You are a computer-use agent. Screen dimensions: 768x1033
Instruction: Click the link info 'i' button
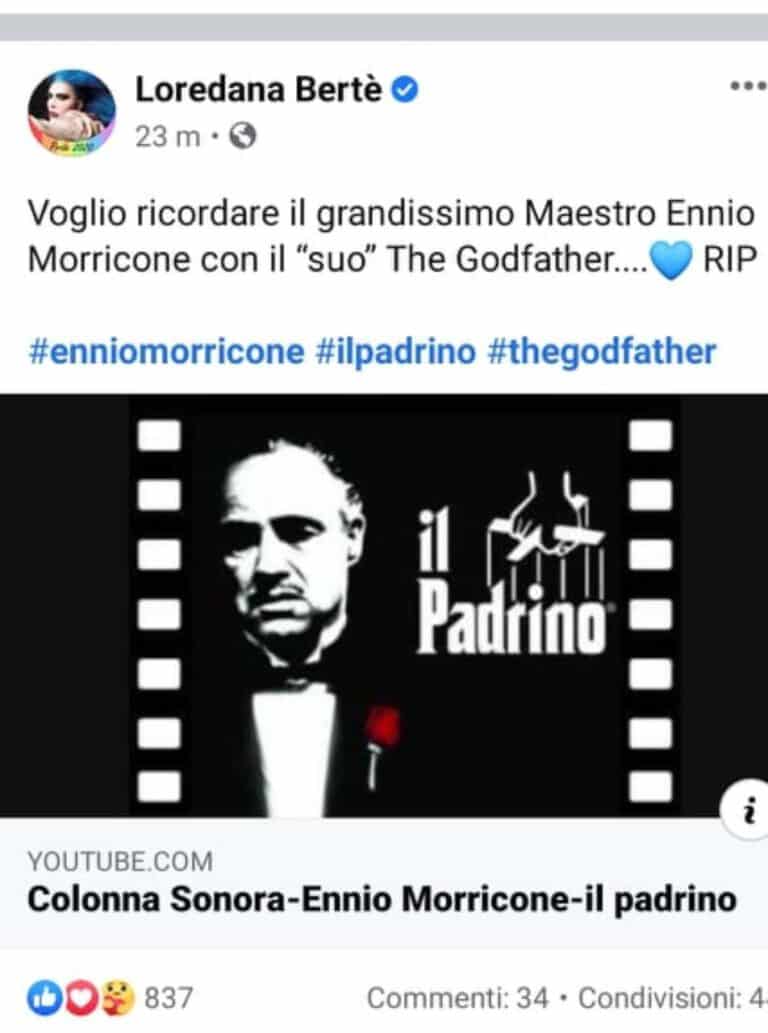tap(748, 811)
